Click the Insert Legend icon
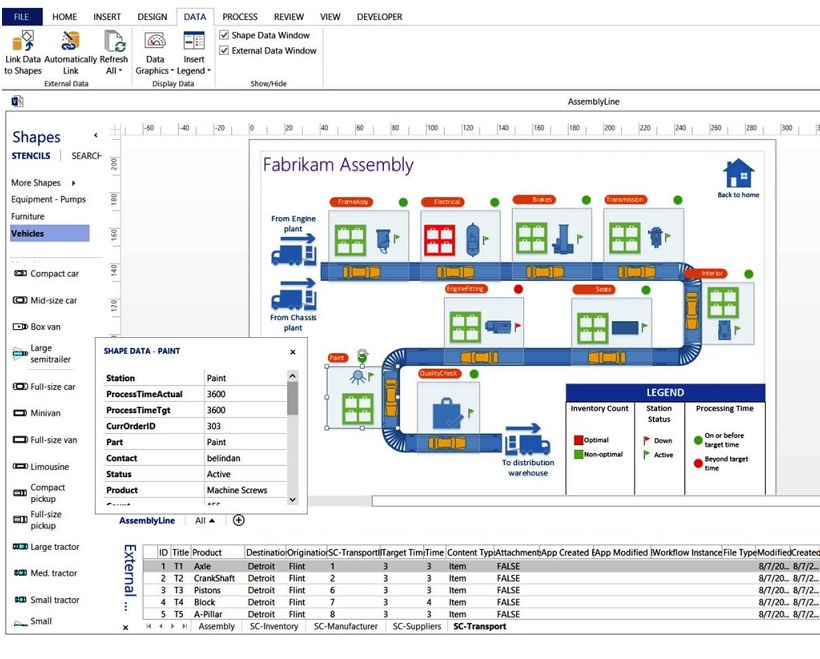The image size is (820, 659). point(194,41)
